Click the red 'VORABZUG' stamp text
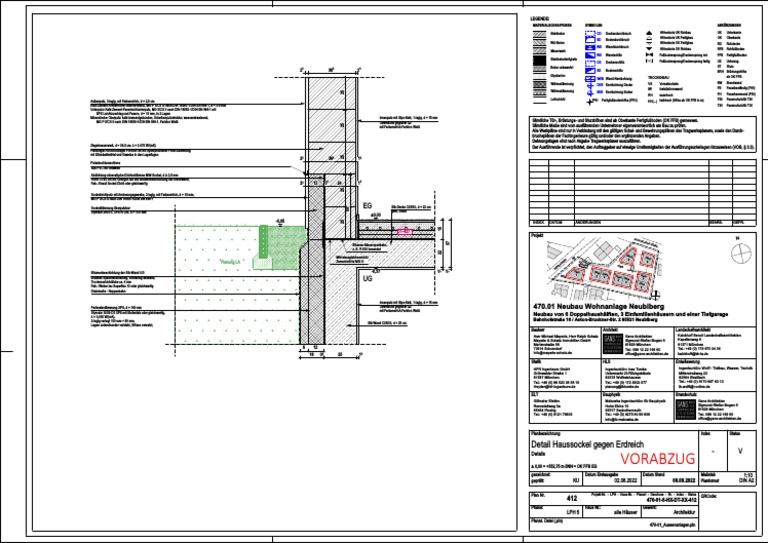The height and width of the screenshot is (543, 768). click(658, 458)
